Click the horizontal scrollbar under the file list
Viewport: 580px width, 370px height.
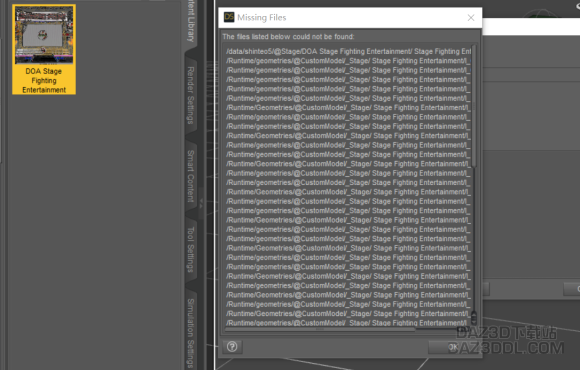click(320, 329)
